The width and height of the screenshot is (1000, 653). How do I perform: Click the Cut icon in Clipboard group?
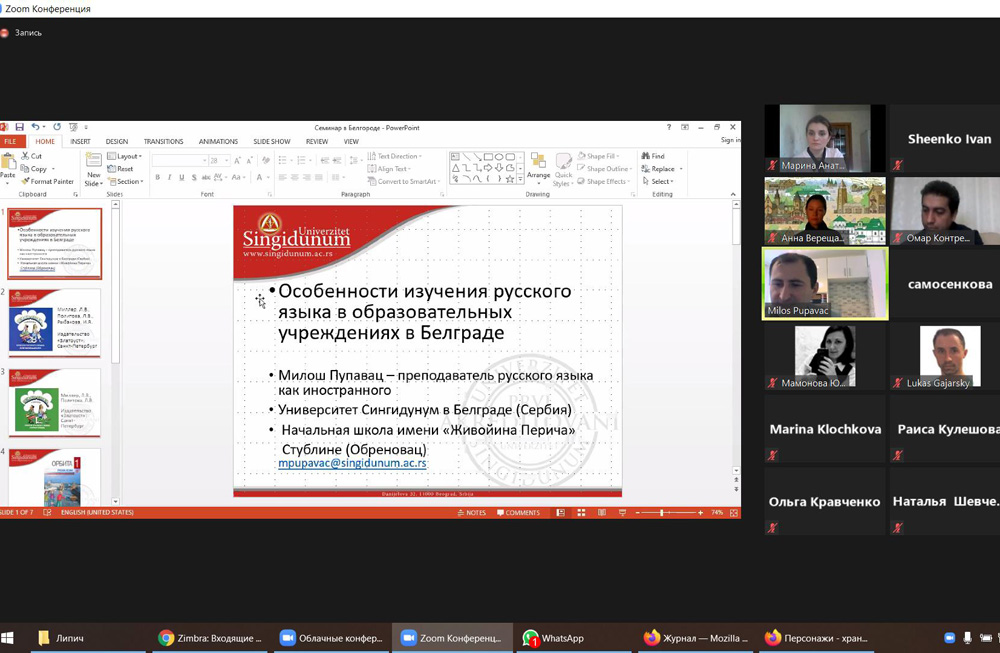point(30,156)
